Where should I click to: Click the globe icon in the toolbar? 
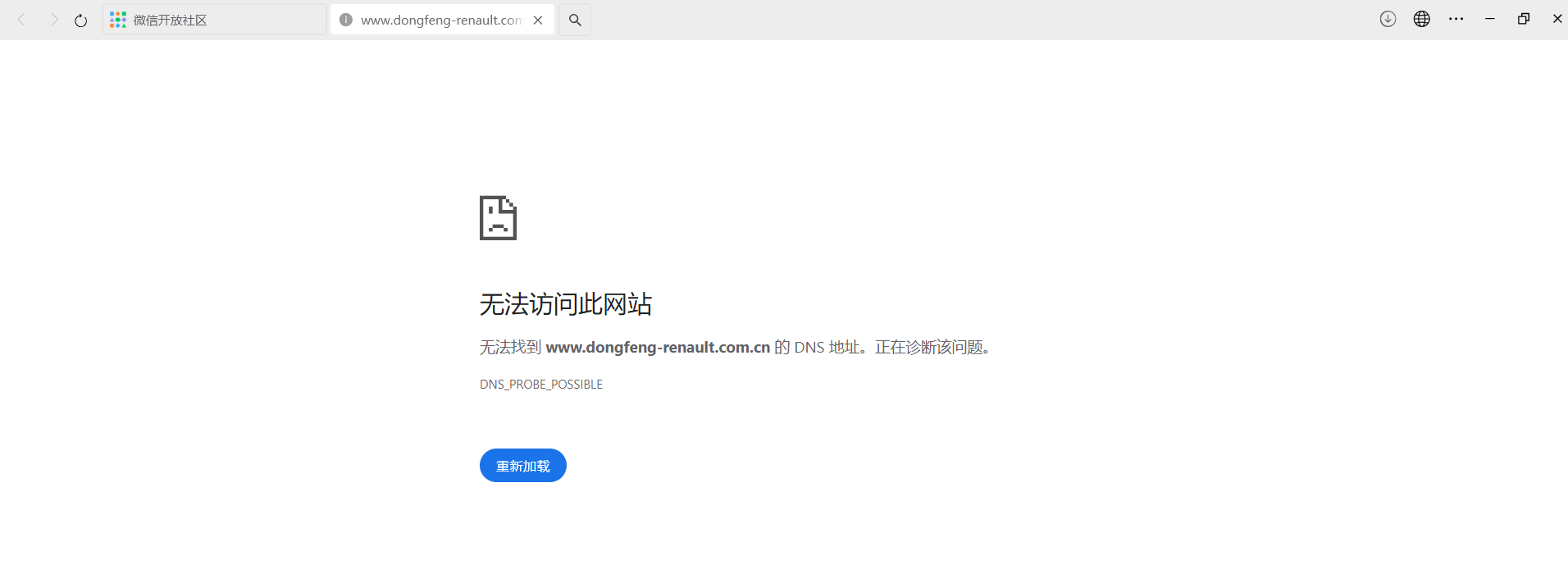click(x=1422, y=19)
